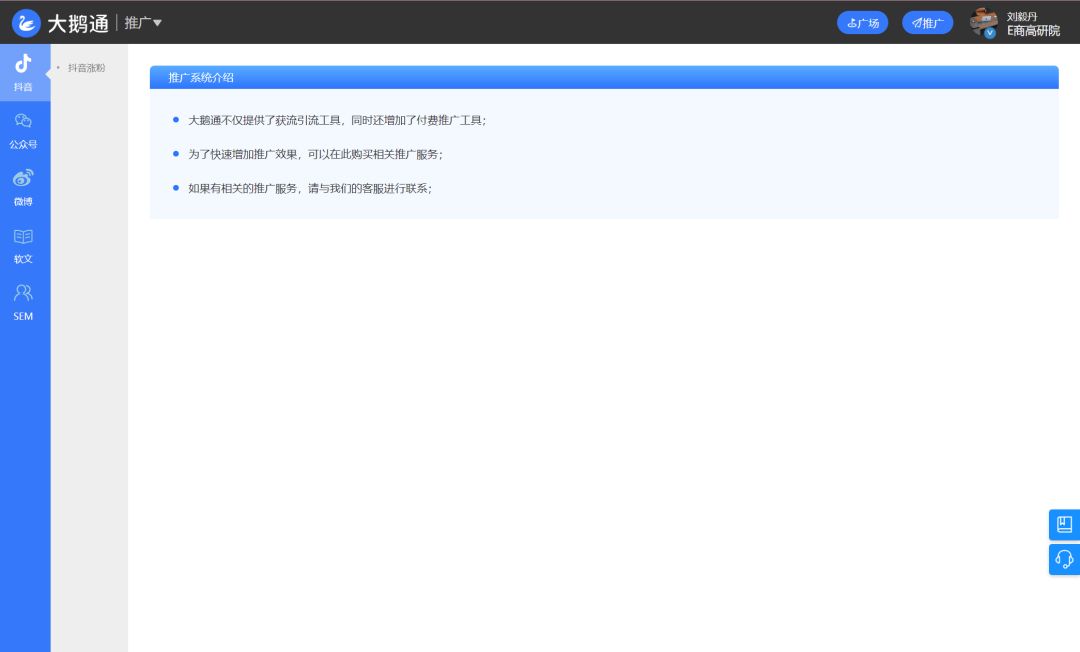Open the help manual book icon
Image resolution: width=1080 pixels, height=652 pixels.
1064,525
